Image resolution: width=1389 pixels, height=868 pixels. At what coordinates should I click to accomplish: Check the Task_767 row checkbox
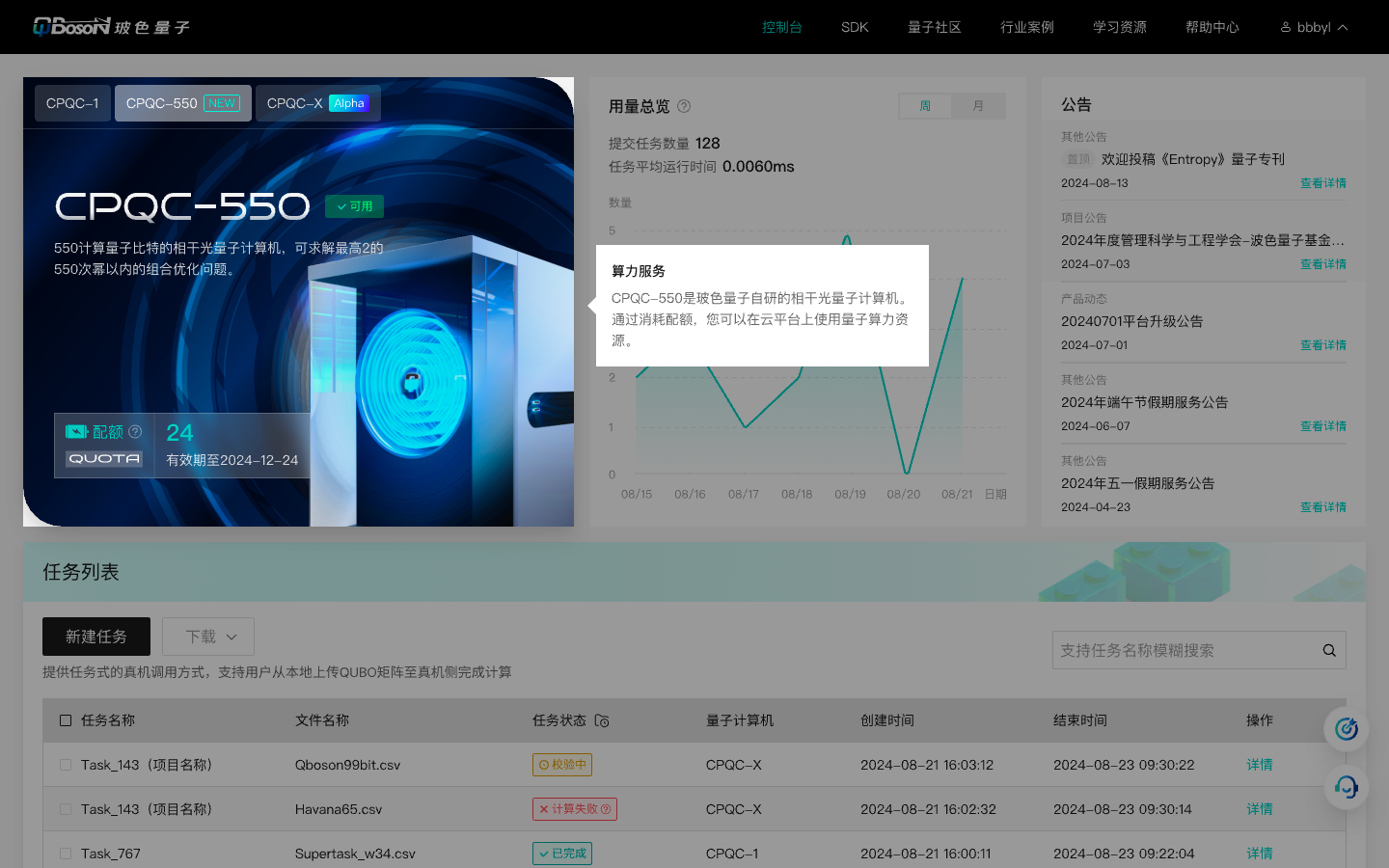coord(66,854)
